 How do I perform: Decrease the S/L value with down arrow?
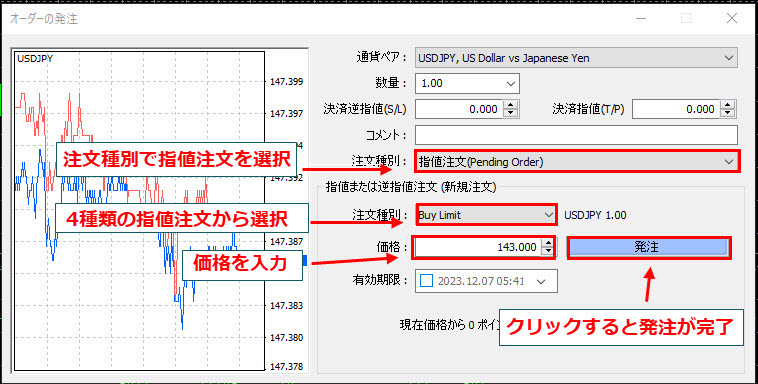[510, 114]
